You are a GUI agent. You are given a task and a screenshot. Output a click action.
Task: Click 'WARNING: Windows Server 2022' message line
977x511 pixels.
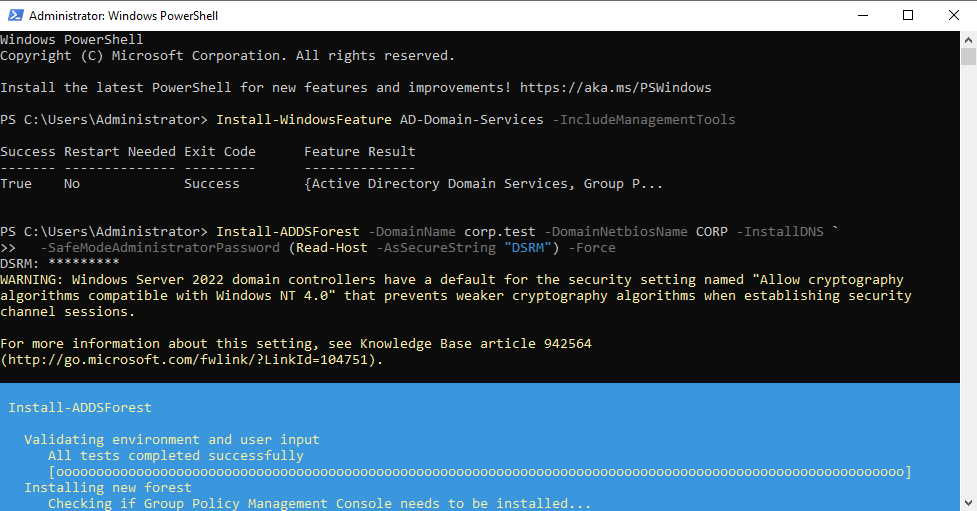point(452,280)
